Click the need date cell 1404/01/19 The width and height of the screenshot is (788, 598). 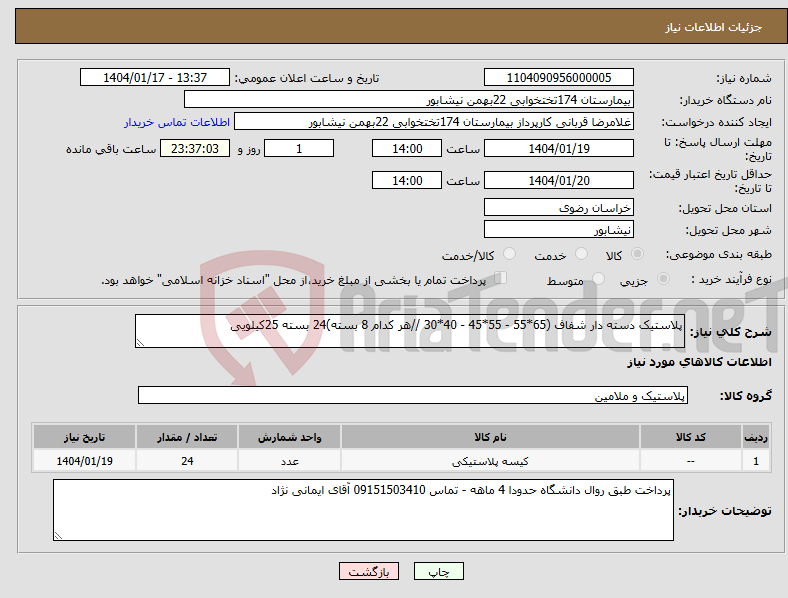click(84, 461)
